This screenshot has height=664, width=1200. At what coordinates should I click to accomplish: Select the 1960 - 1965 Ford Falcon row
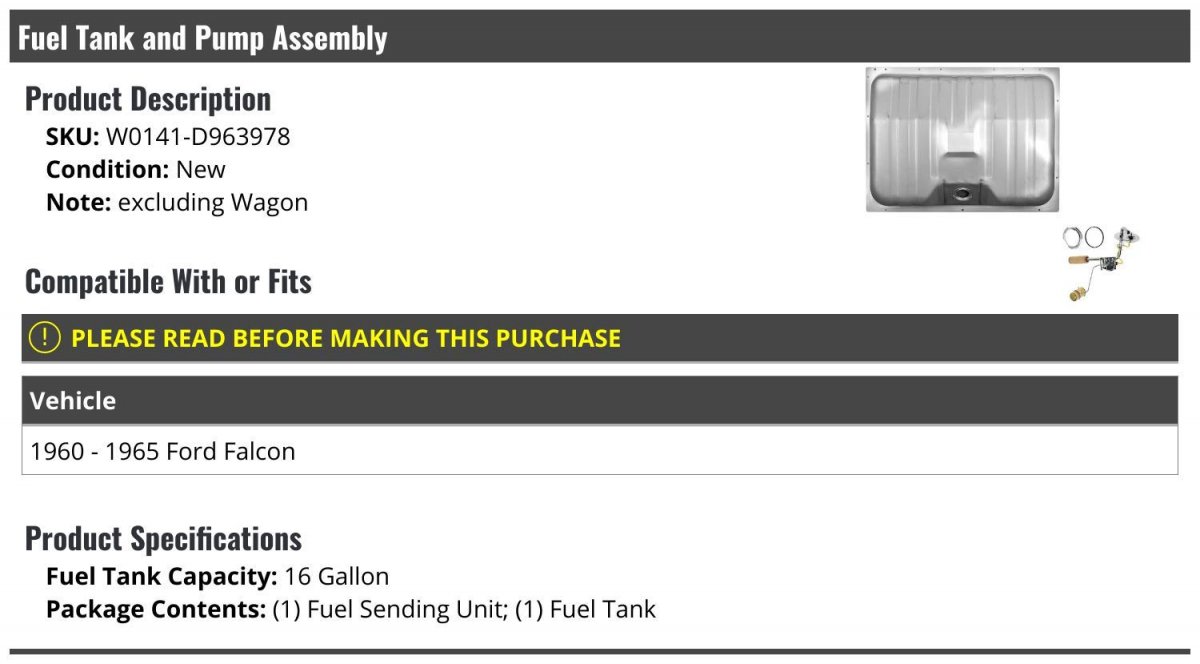tap(600, 451)
